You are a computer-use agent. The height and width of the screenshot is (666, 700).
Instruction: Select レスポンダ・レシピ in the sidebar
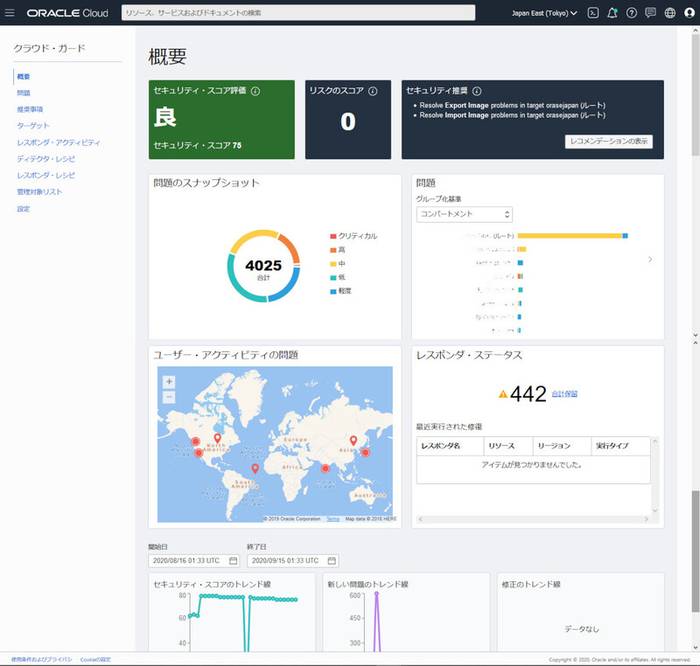(46, 175)
